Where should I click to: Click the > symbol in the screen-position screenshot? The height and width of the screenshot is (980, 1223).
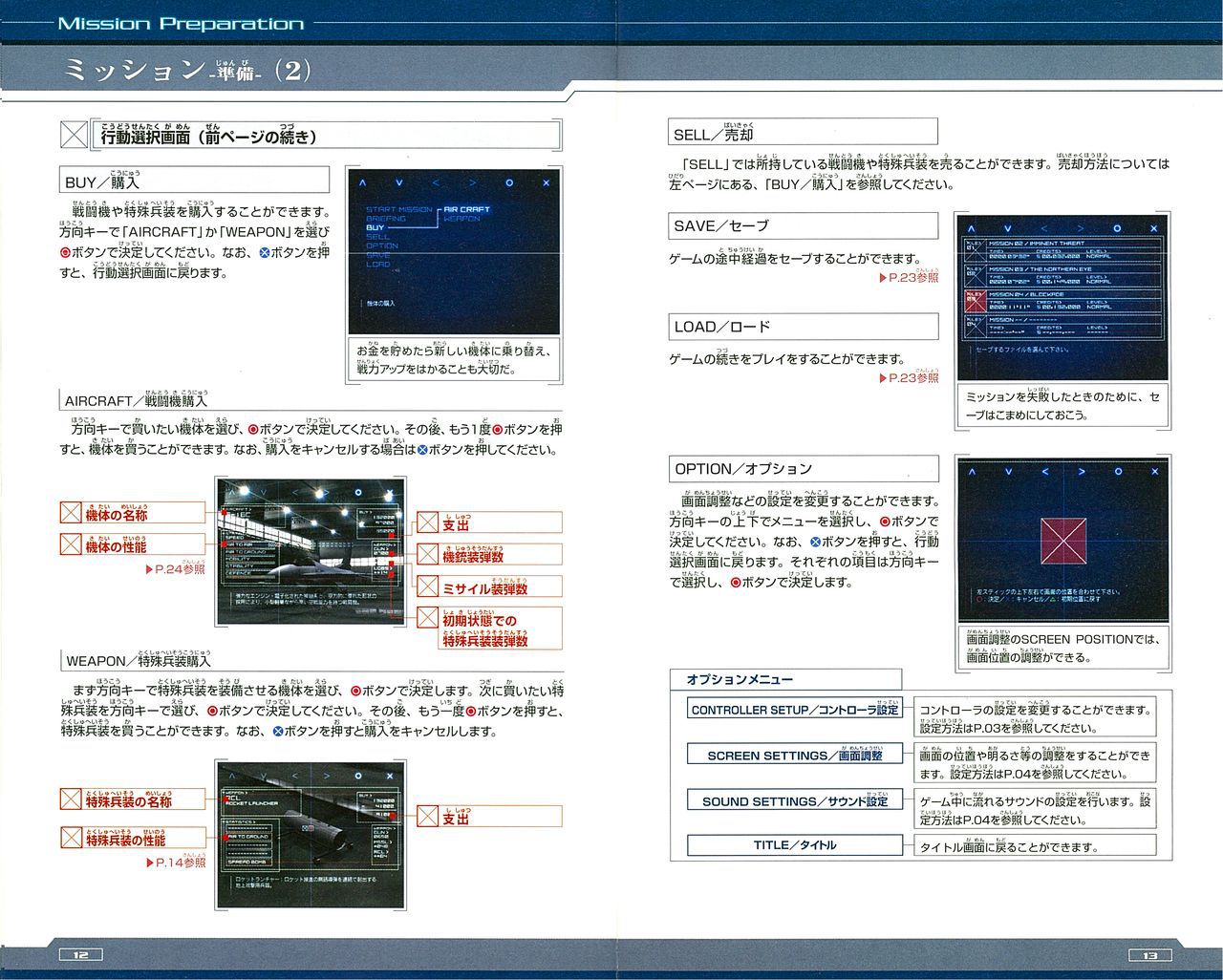(1081, 472)
